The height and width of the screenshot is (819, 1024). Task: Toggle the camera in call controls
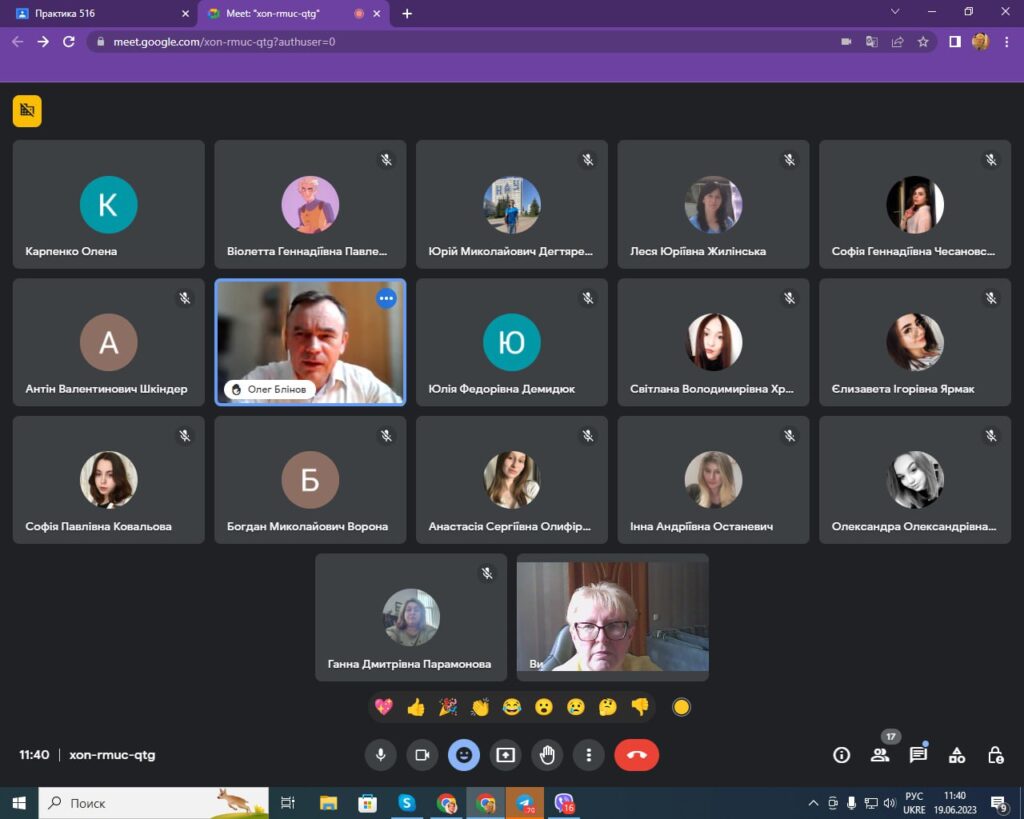click(x=422, y=755)
